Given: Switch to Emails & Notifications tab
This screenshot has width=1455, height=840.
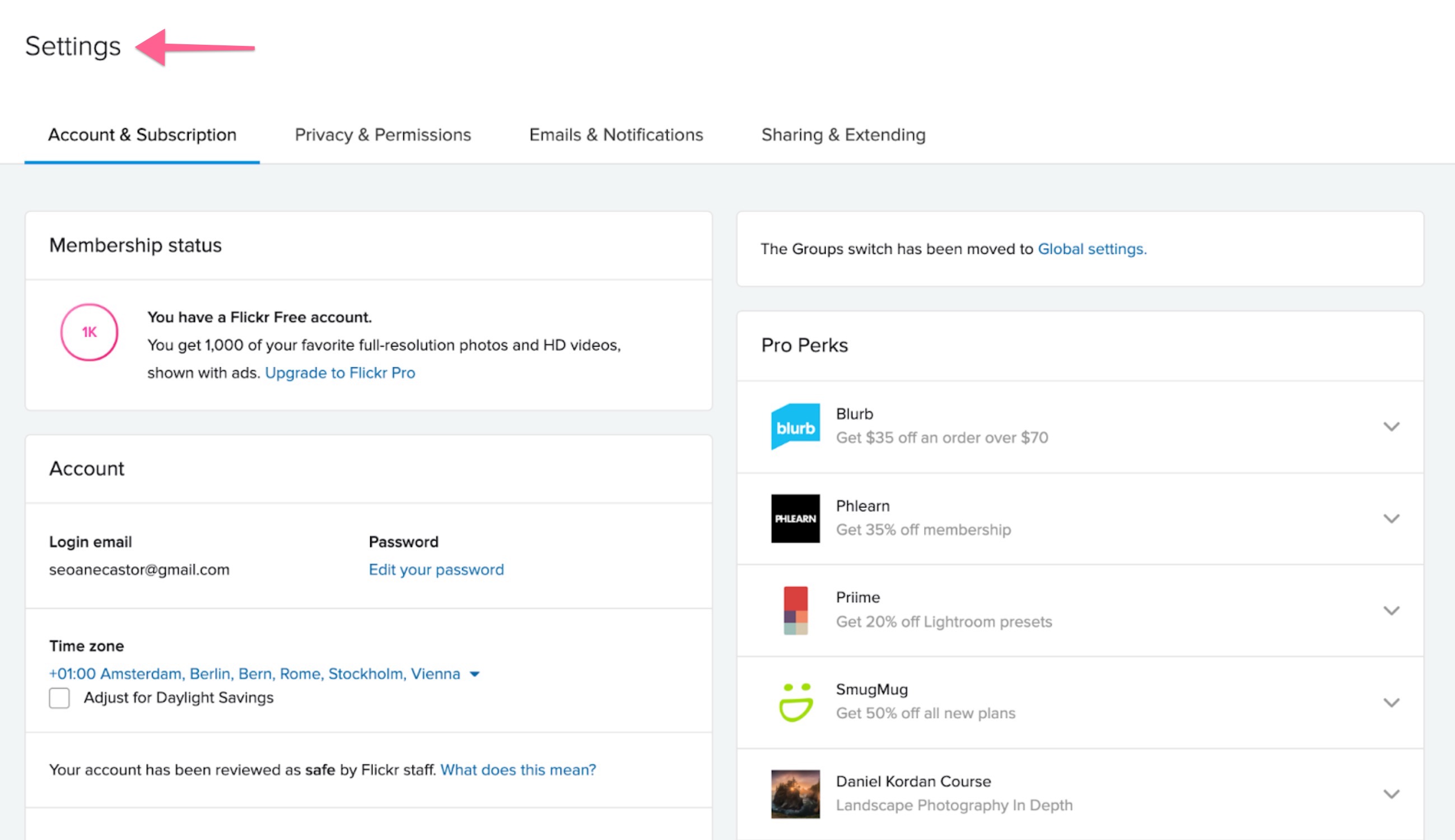Looking at the screenshot, I should tap(615, 134).
